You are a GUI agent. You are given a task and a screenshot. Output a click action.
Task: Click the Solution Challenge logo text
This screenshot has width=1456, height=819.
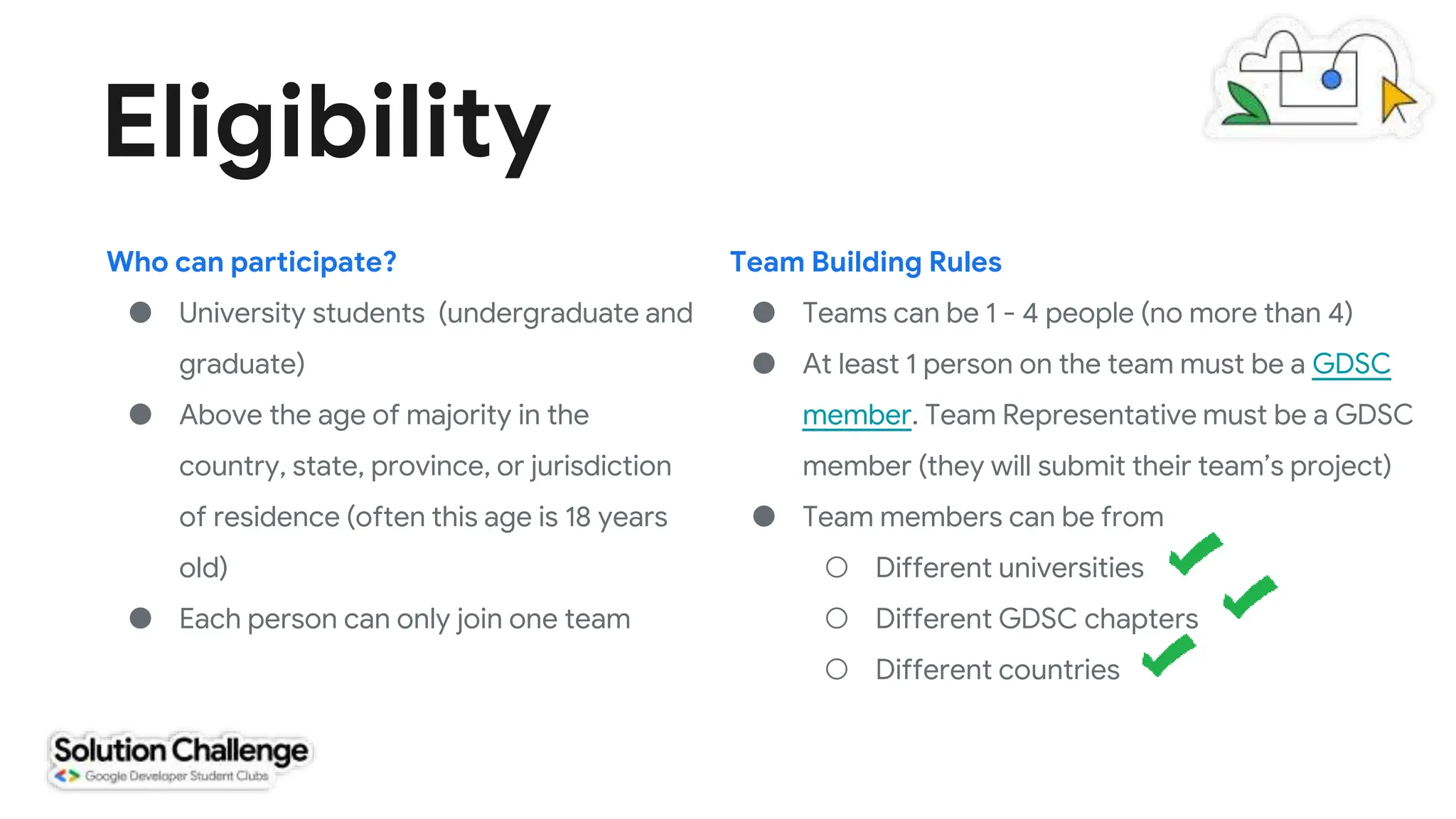click(x=181, y=751)
